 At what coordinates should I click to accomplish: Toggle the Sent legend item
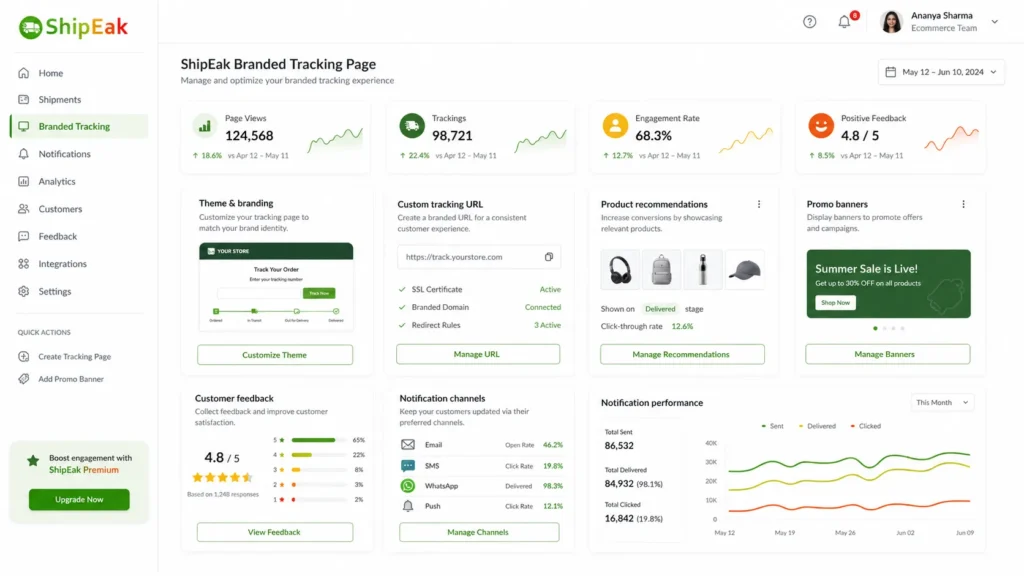773,426
